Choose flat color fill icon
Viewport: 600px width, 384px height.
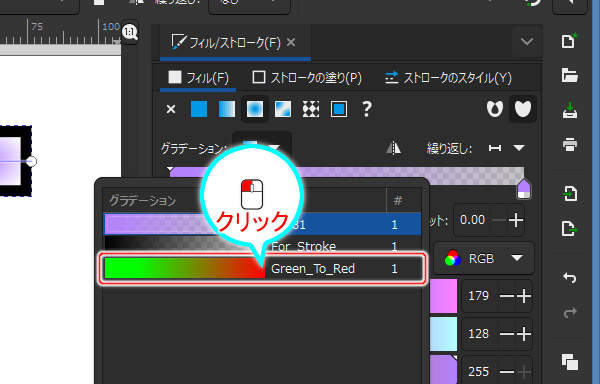199,109
